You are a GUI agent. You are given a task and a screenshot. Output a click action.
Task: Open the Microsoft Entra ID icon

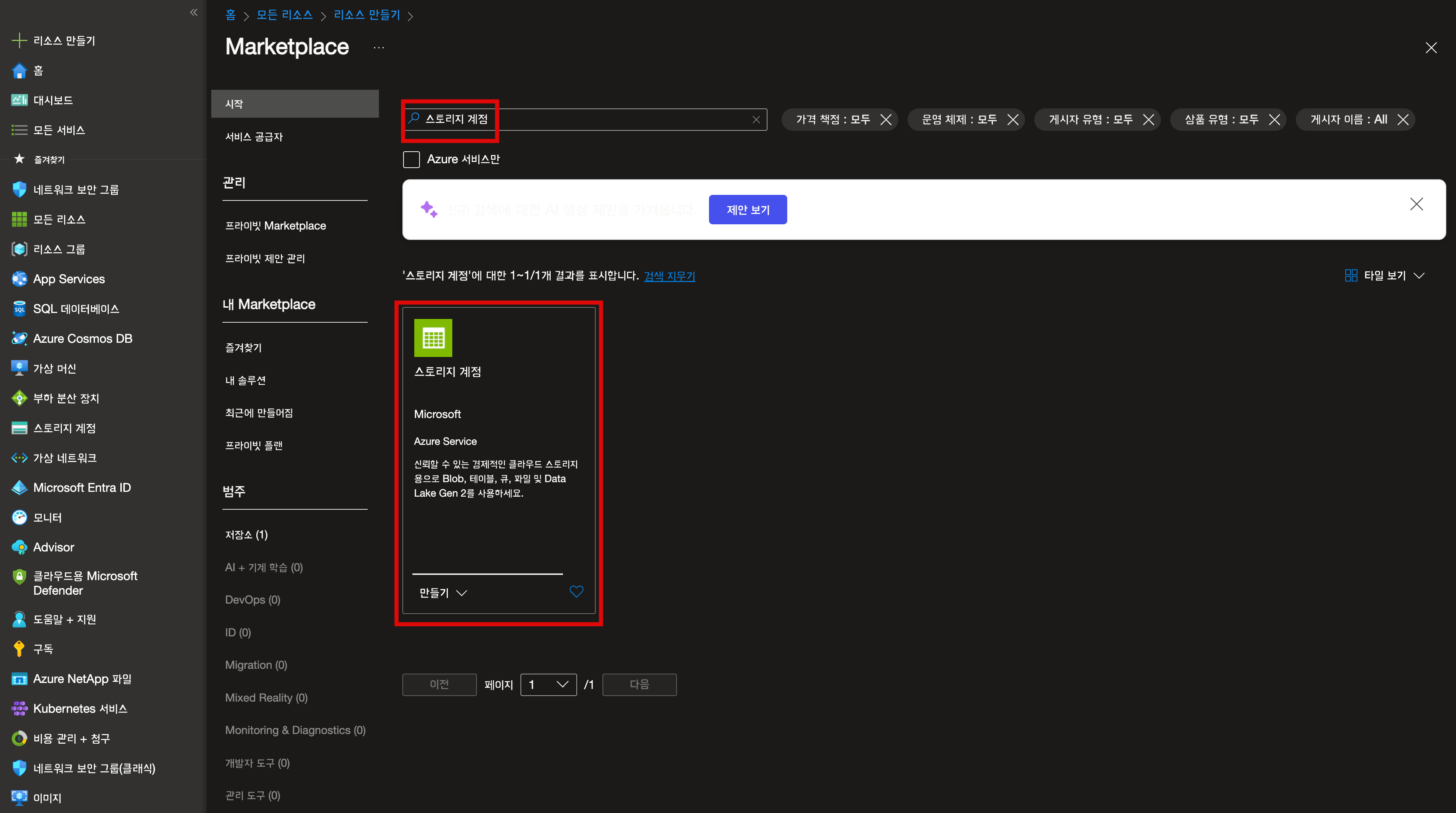click(x=19, y=487)
